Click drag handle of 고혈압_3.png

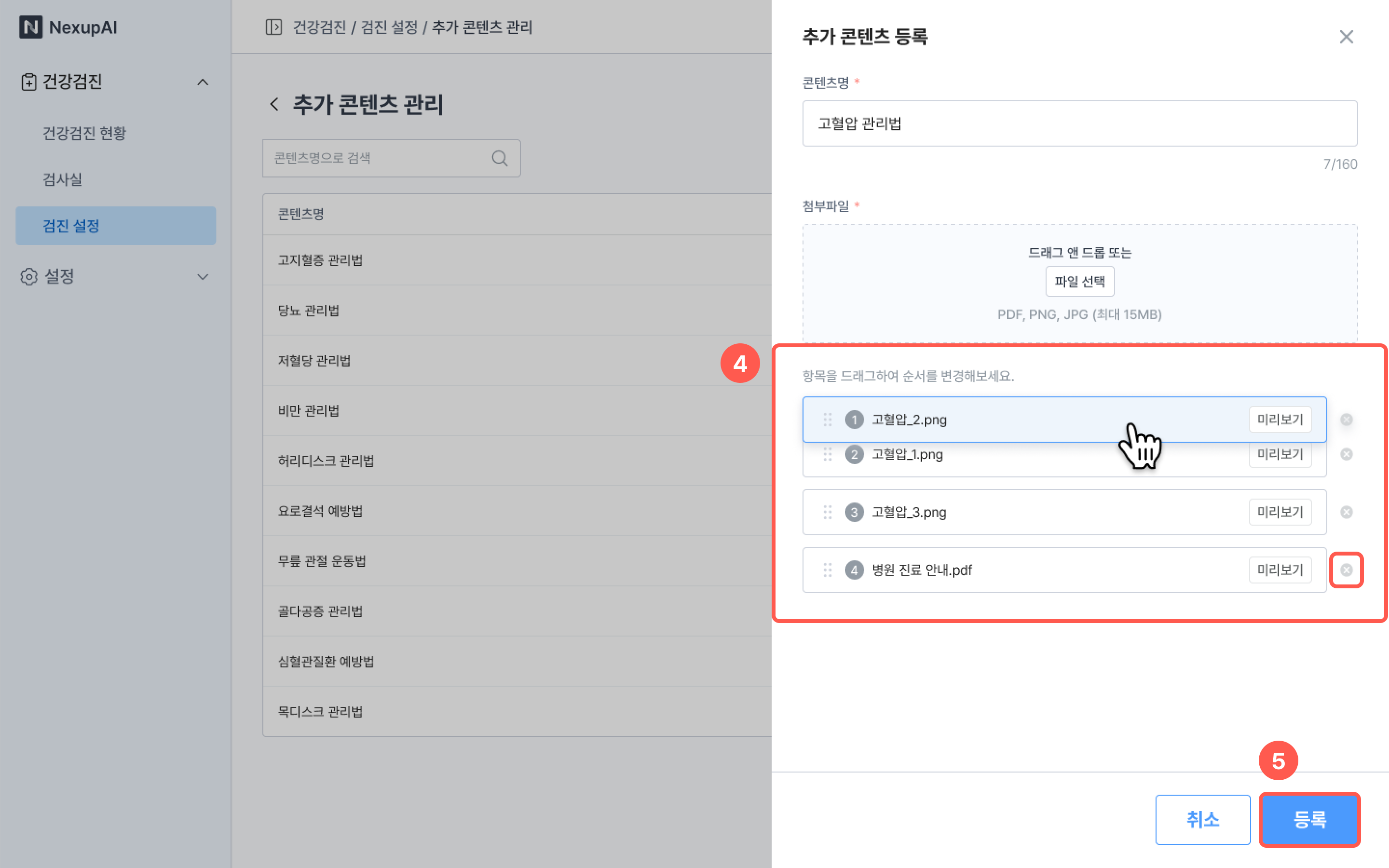pyautogui.click(x=827, y=512)
